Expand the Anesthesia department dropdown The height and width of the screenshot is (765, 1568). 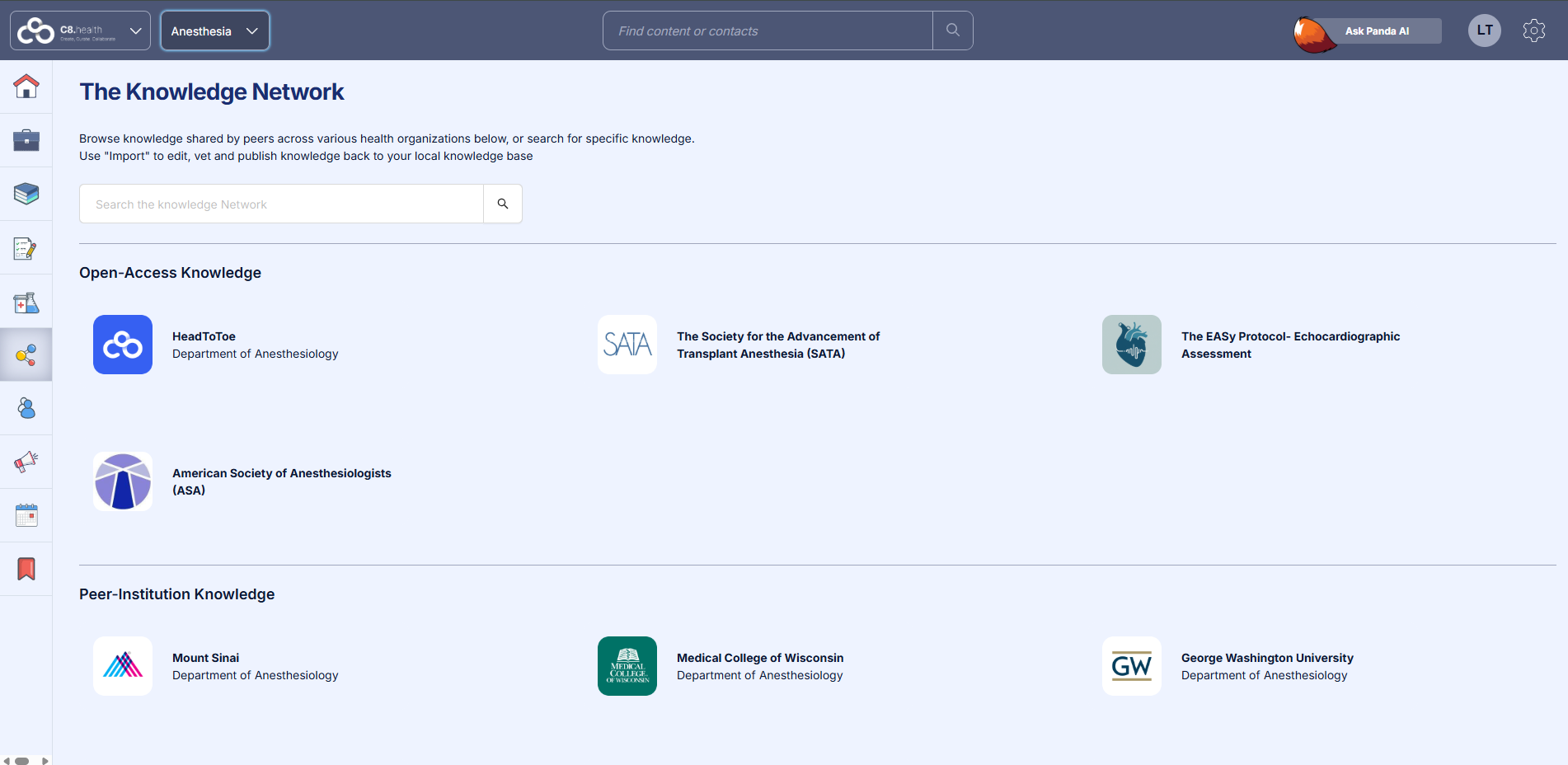pos(214,31)
